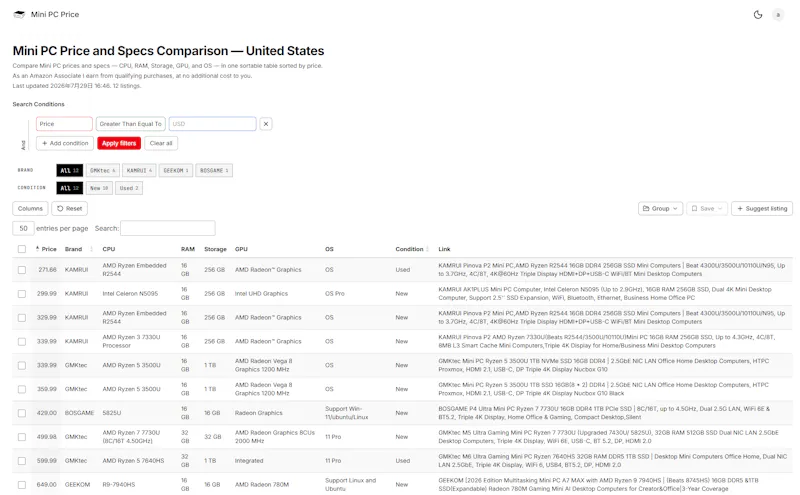
Task: Click the Suggest listing button
Action: (x=762, y=208)
